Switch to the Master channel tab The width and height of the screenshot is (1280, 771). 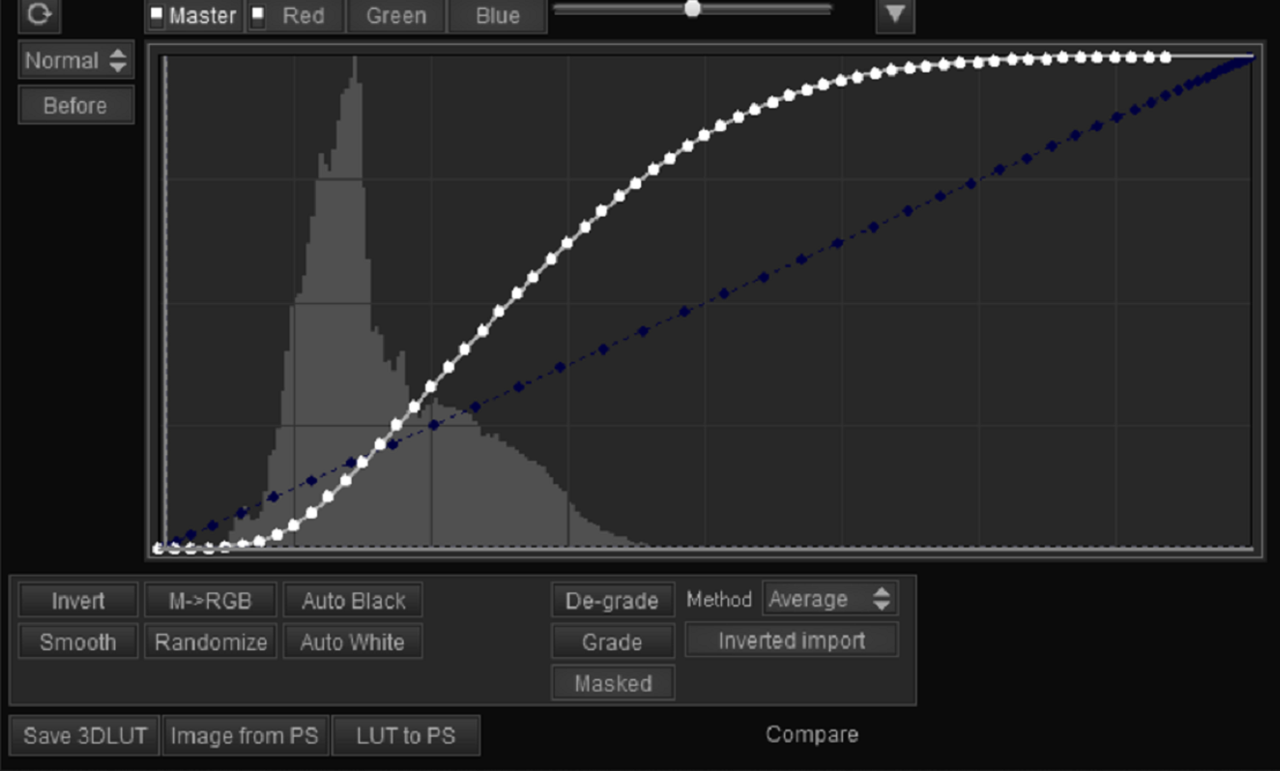coord(195,16)
